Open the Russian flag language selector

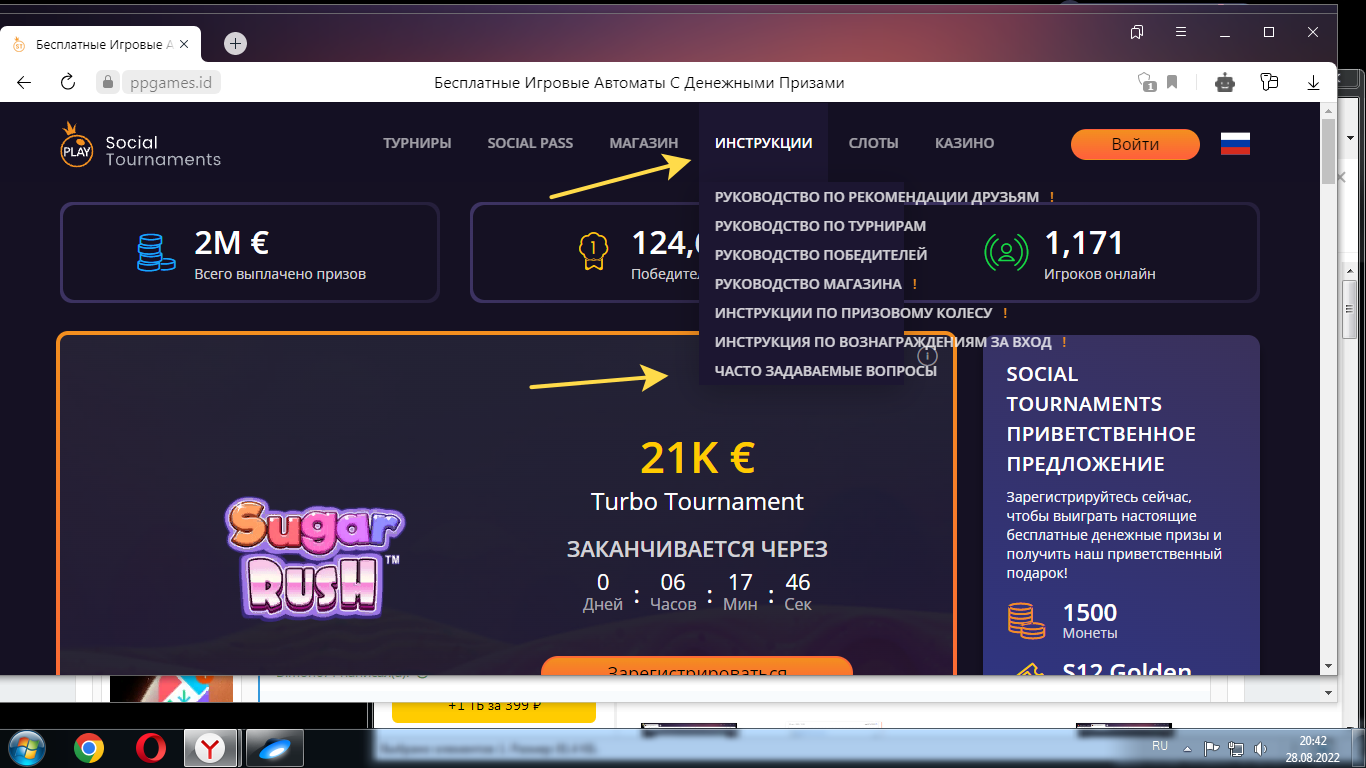(x=1236, y=144)
